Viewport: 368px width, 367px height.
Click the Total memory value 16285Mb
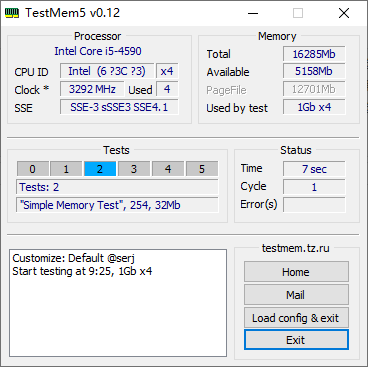click(314, 54)
